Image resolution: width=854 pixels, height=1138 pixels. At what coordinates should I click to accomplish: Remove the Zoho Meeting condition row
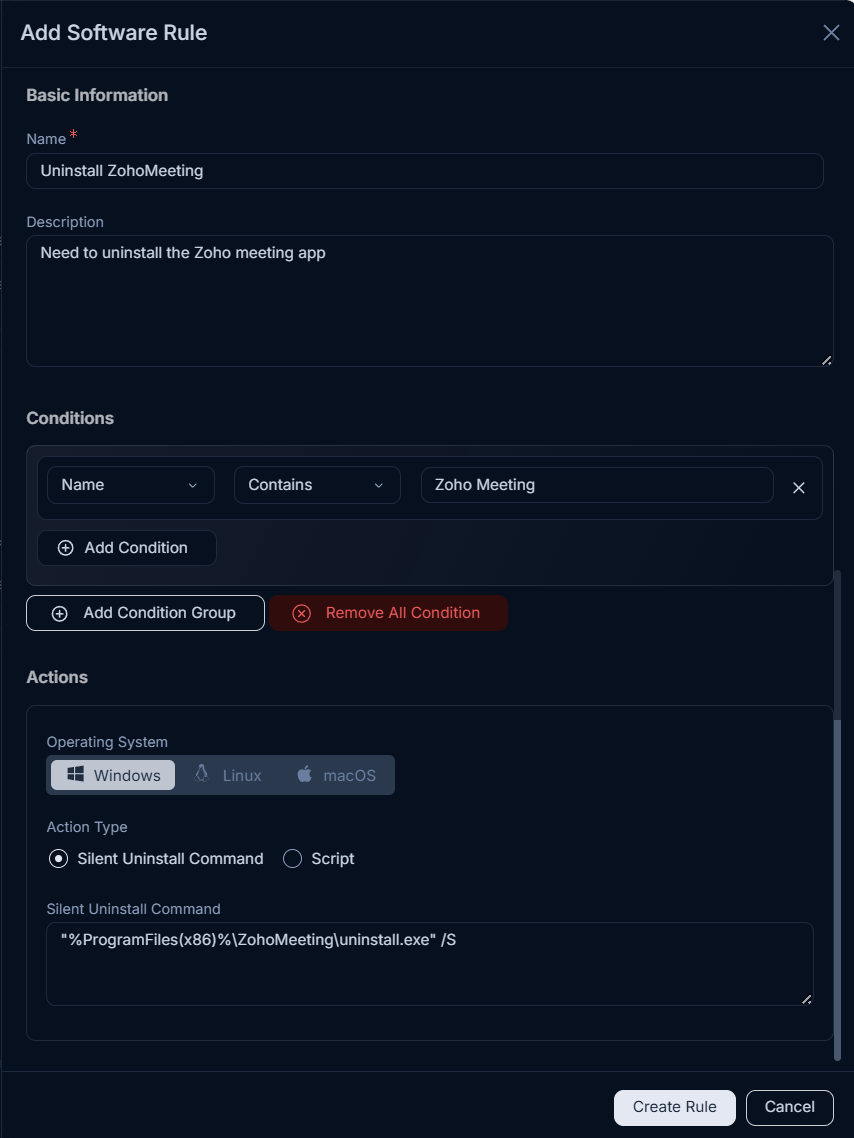[x=799, y=488]
